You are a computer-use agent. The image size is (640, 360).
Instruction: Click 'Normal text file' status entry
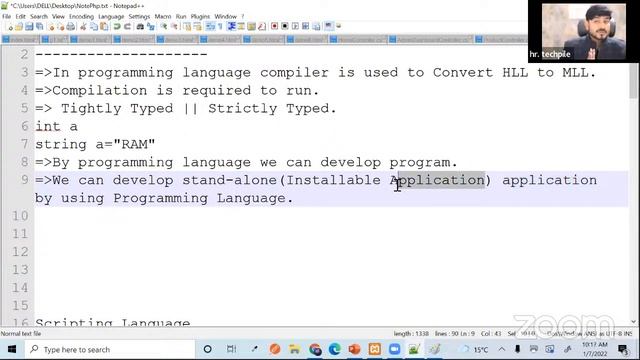[x=21, y=333]
